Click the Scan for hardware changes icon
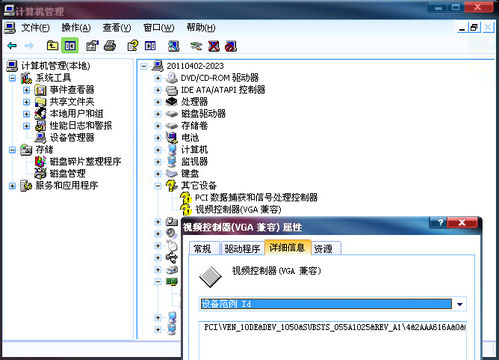 (173, 46)
